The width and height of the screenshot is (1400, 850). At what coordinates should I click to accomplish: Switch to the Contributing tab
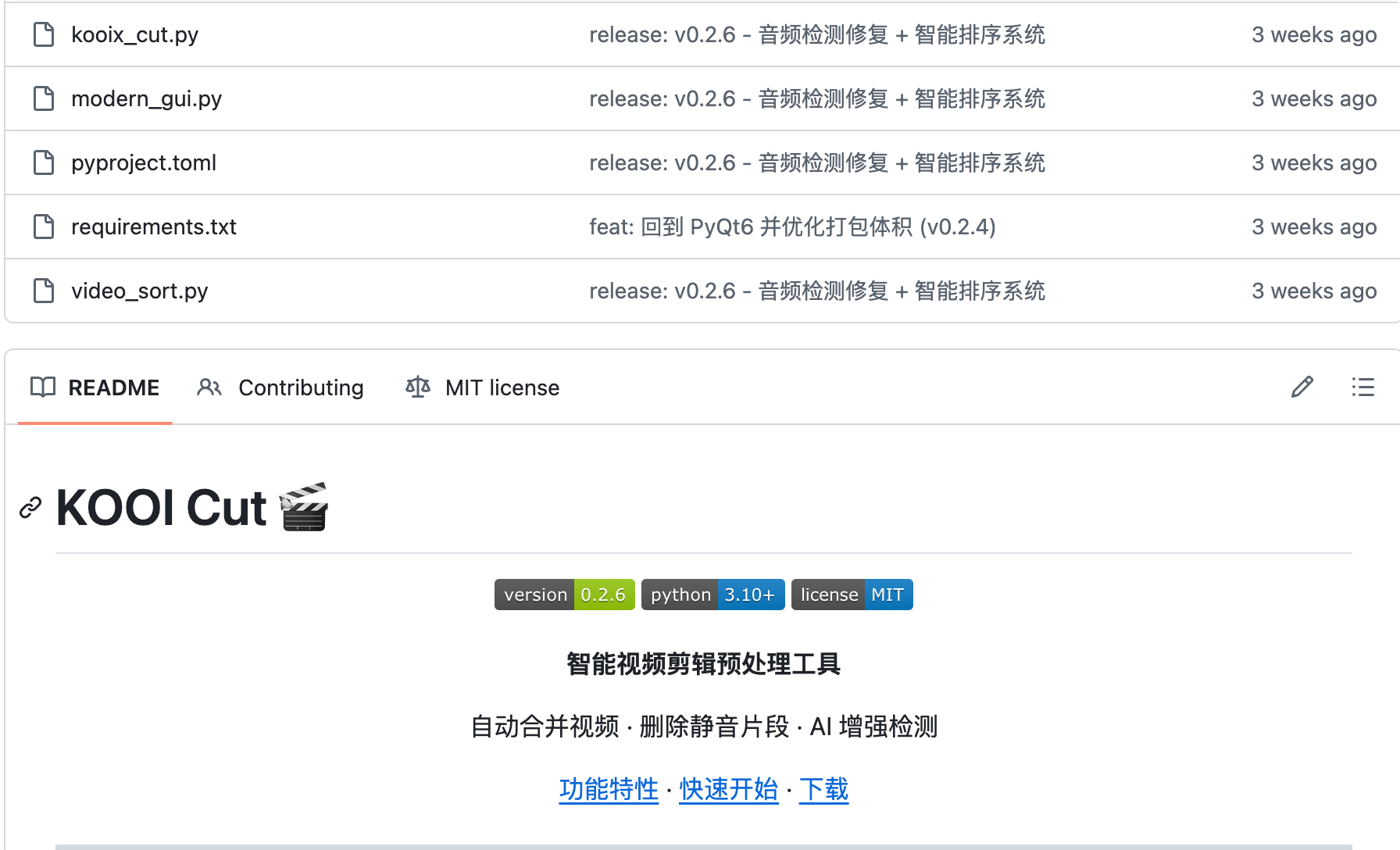(301, 387)
